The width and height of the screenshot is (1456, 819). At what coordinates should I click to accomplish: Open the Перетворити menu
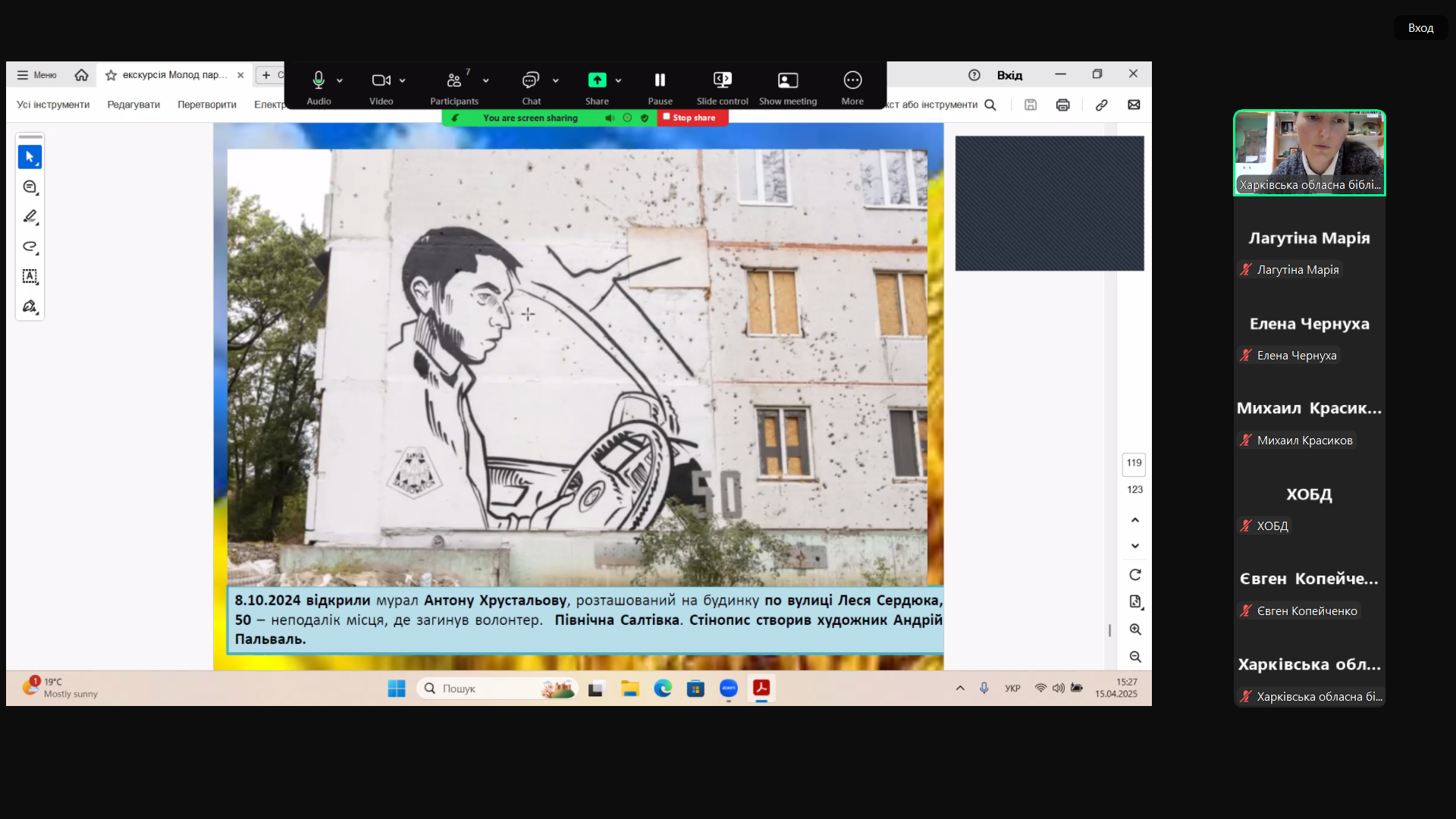pyautogui.click(x=206, y=105)
